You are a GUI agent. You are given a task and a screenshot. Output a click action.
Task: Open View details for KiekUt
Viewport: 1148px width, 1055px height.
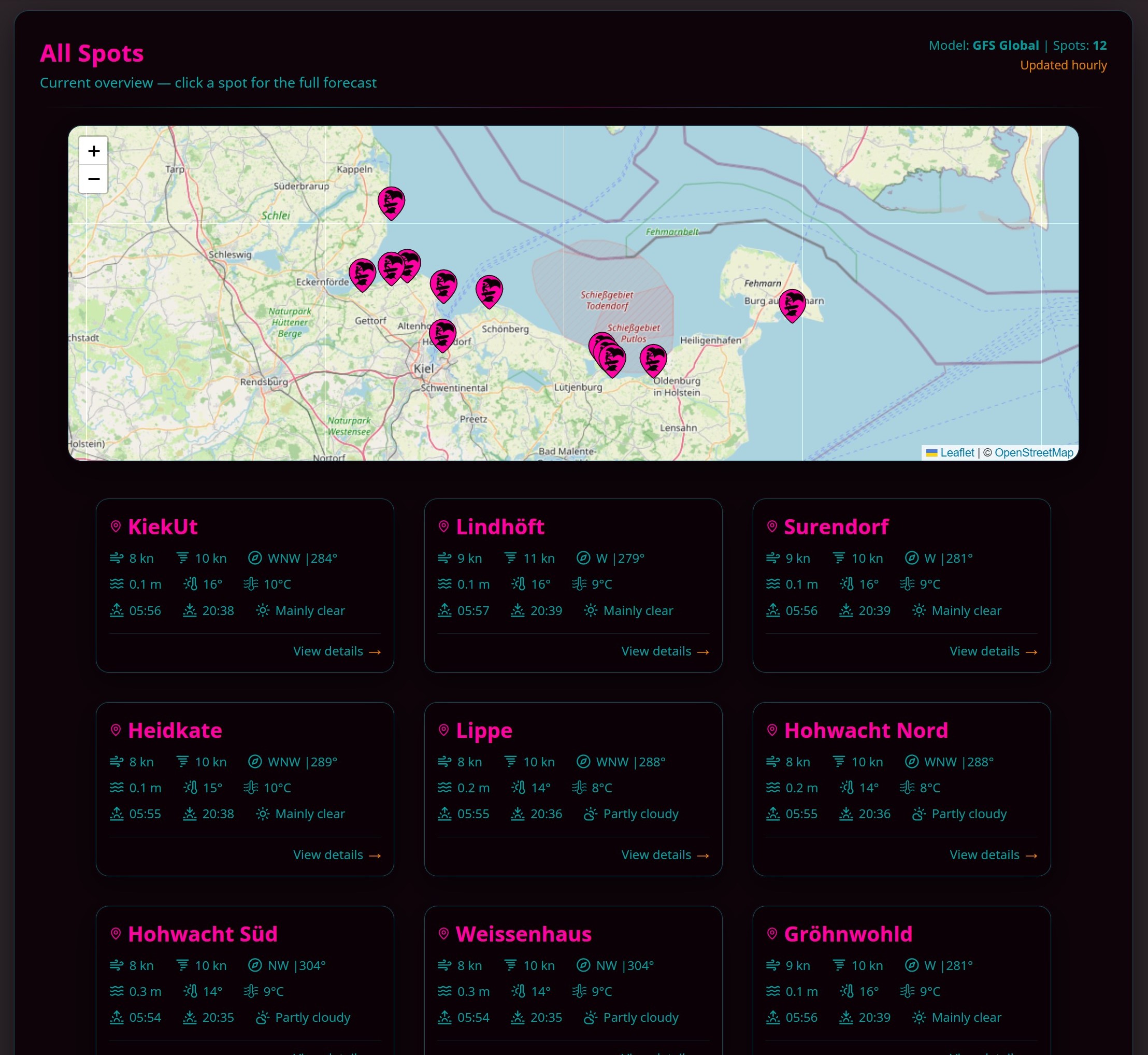click(x=336, y=651)
